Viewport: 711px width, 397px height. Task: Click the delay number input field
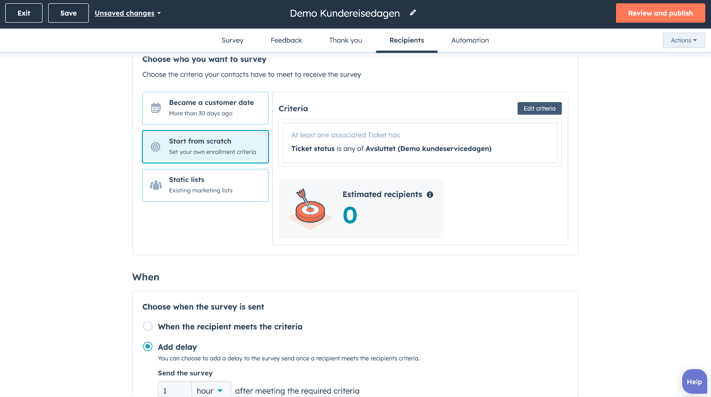point(175,390)
